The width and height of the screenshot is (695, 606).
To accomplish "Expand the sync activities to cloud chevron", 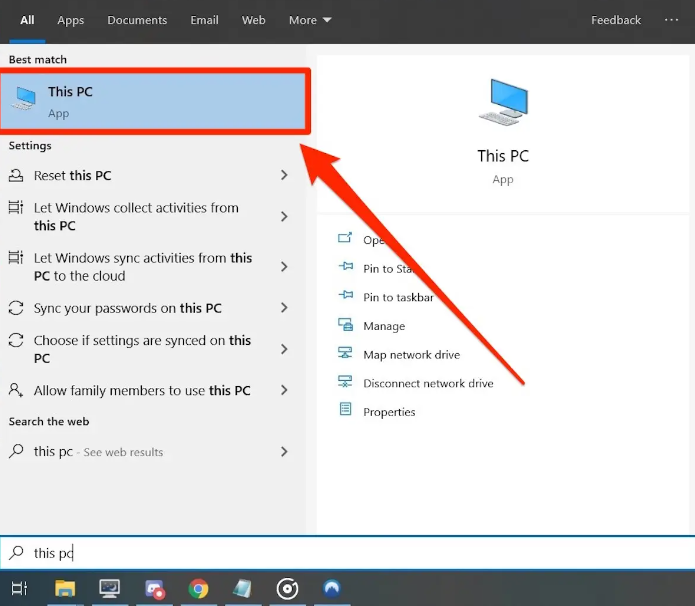I will (x=284, y=266).
